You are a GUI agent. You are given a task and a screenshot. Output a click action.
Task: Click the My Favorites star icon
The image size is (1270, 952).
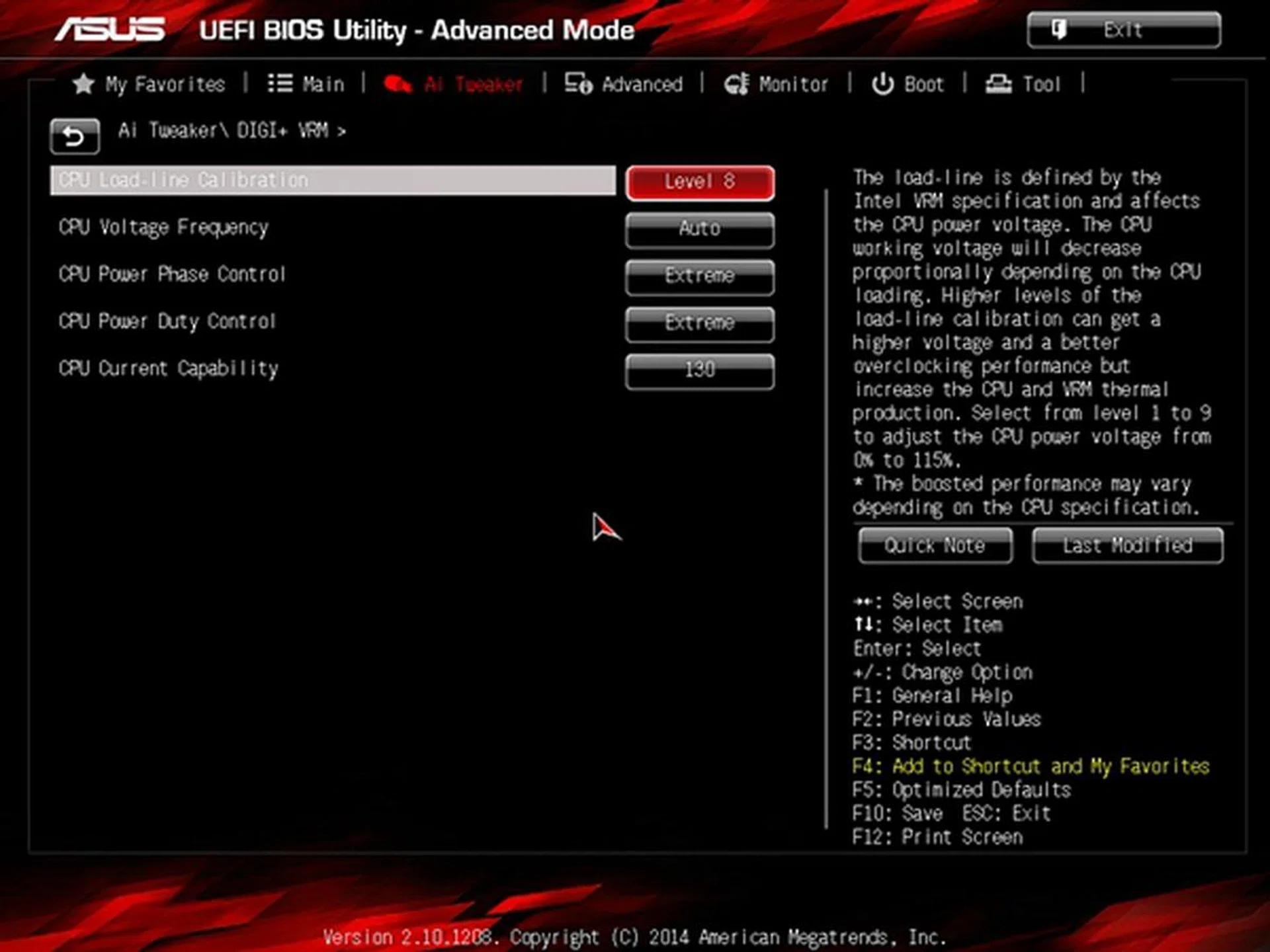pyautogui.click(x=84, y=83)
